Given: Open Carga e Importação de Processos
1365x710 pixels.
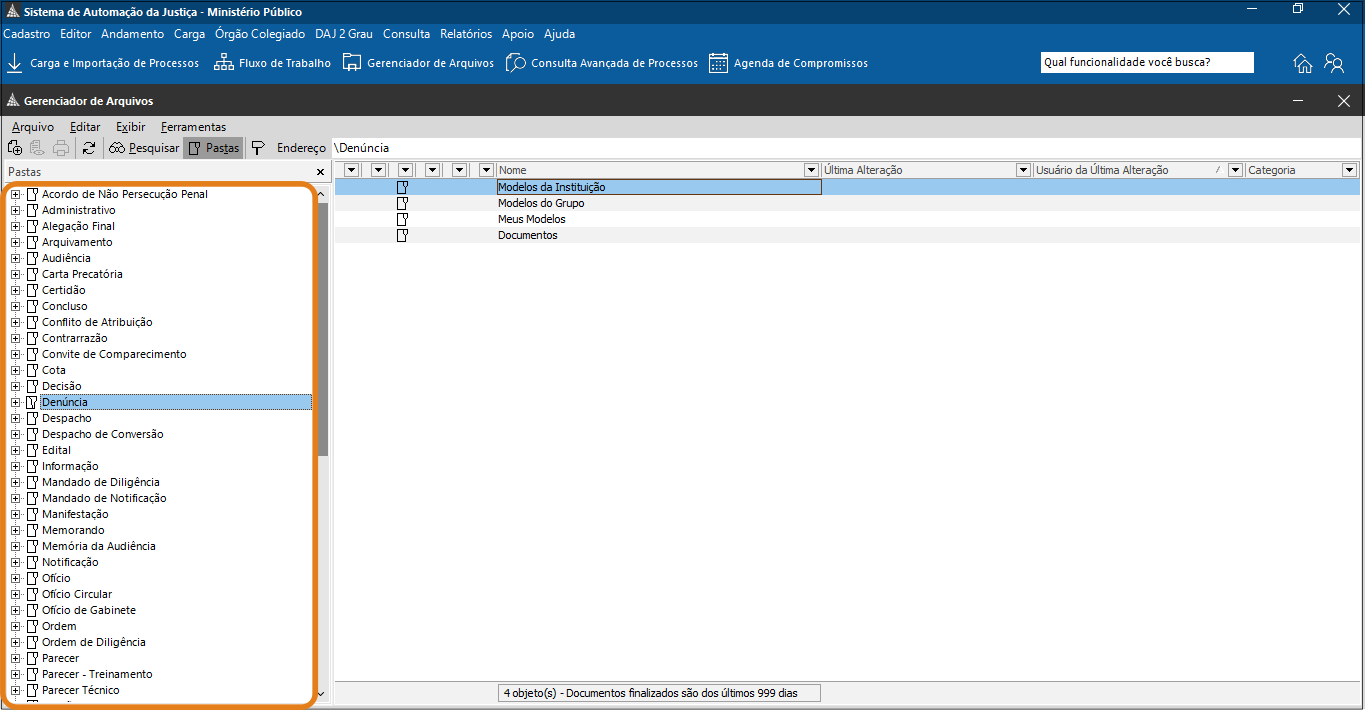Looking at the screenshot, I should (102, 63).
